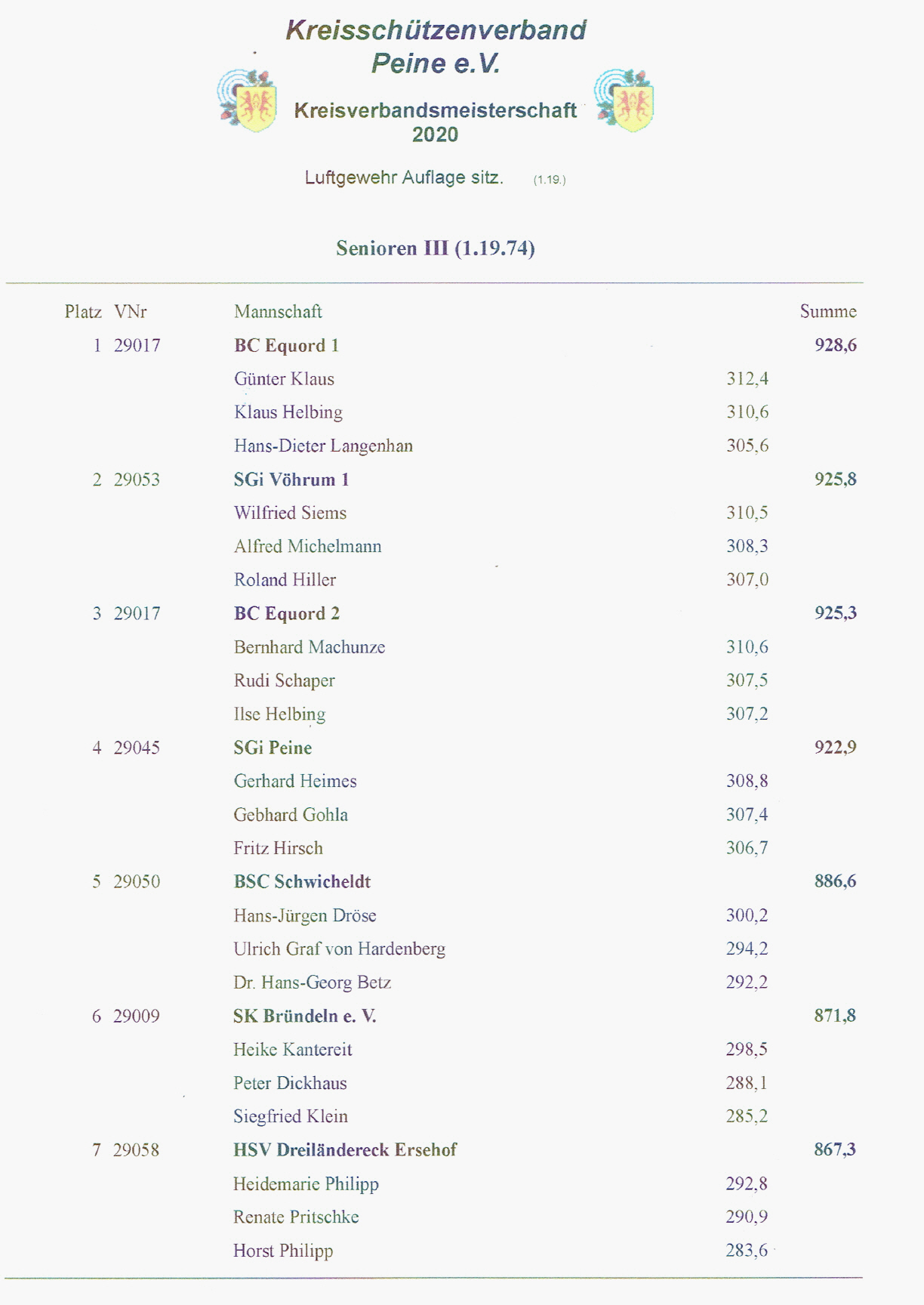924x1305 pixels.
Task: Select Luftgewehr Auflage sitz. subtitle
Action: click(404, 177)
